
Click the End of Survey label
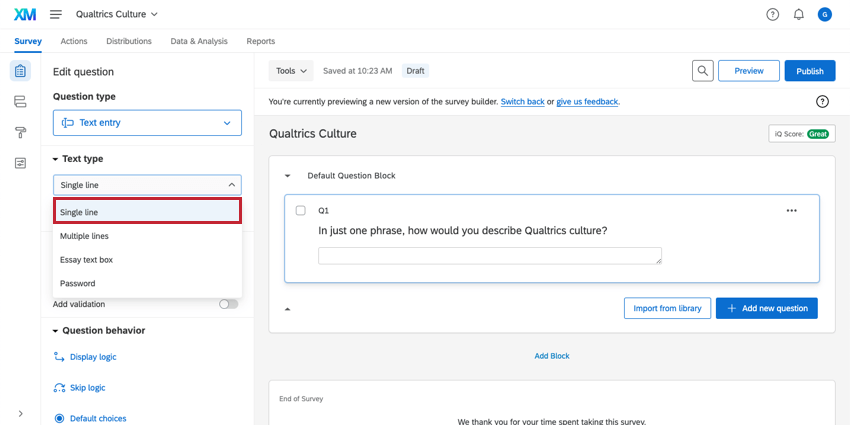pos(301,399)
